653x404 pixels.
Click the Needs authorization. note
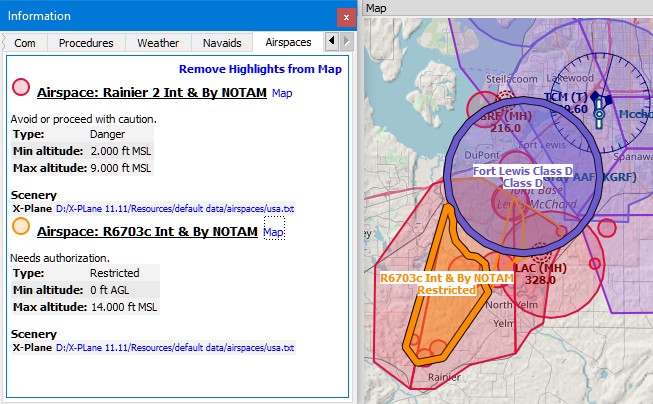coord(60,258)
